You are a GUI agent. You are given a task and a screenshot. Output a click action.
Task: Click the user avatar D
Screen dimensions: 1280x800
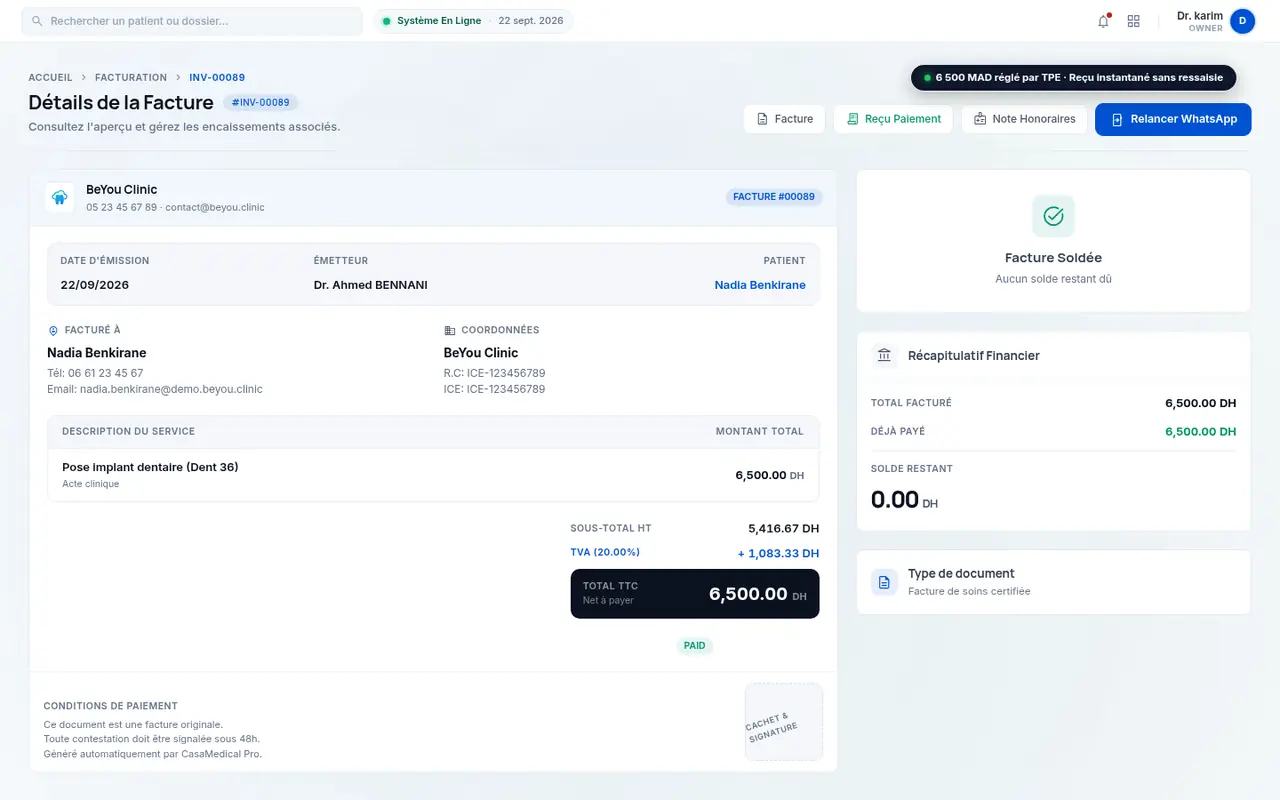(1243, 21)
